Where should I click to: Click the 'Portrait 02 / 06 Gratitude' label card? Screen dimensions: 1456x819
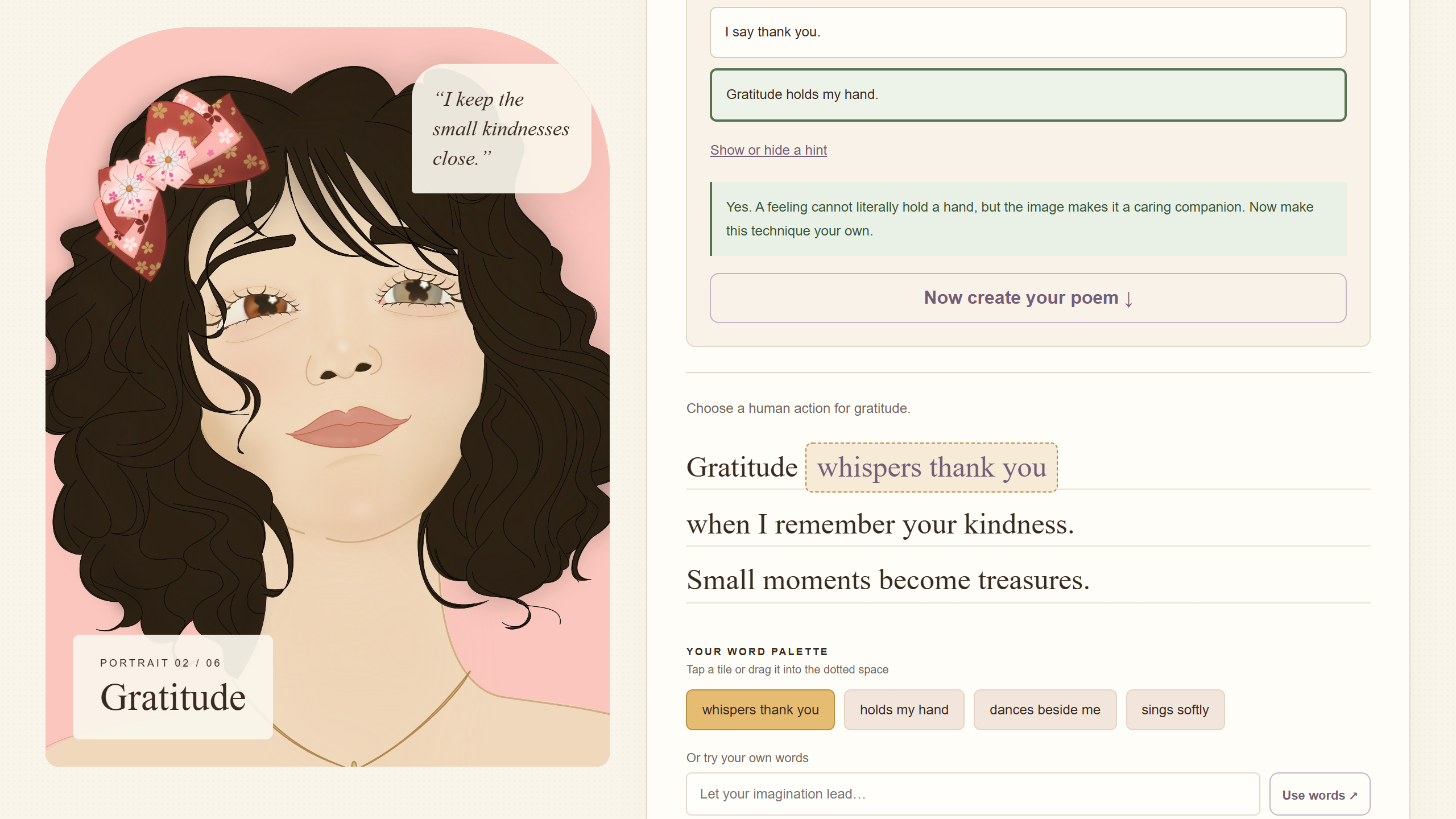pyautogui.click(x=173, y=687)
